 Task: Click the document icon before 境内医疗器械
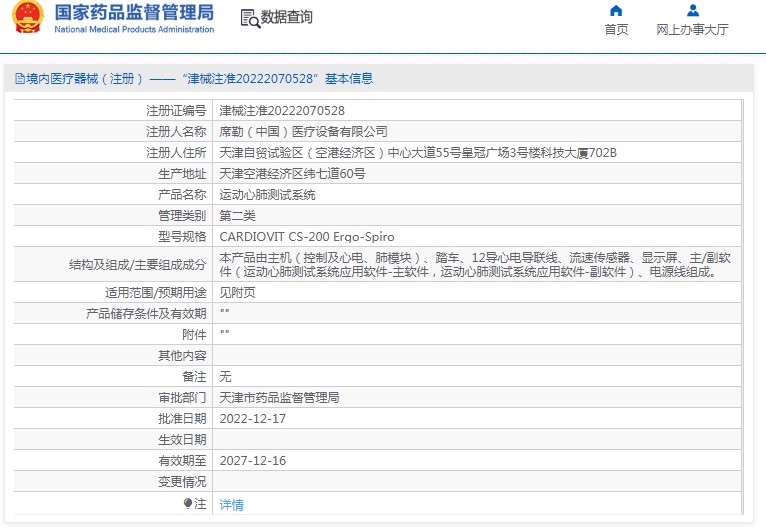(x=20, y=79)
